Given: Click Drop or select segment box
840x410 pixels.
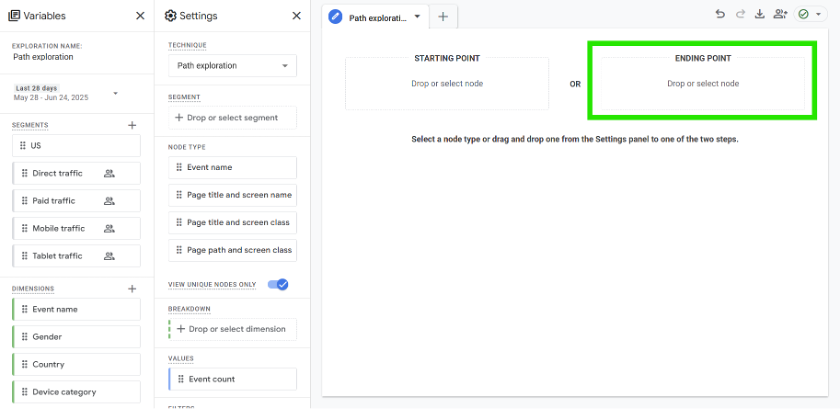Looking at the screenshot, I should 232,117.
